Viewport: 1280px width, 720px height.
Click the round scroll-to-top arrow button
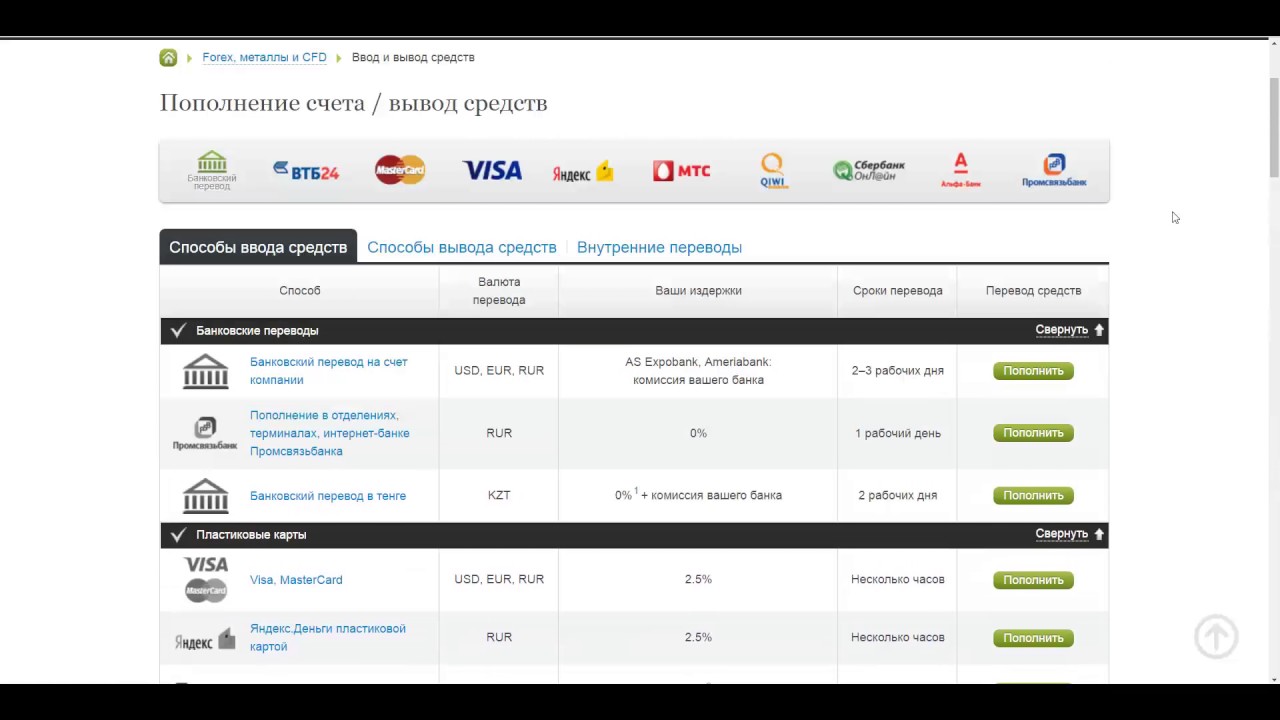[x=1216, y=637]
